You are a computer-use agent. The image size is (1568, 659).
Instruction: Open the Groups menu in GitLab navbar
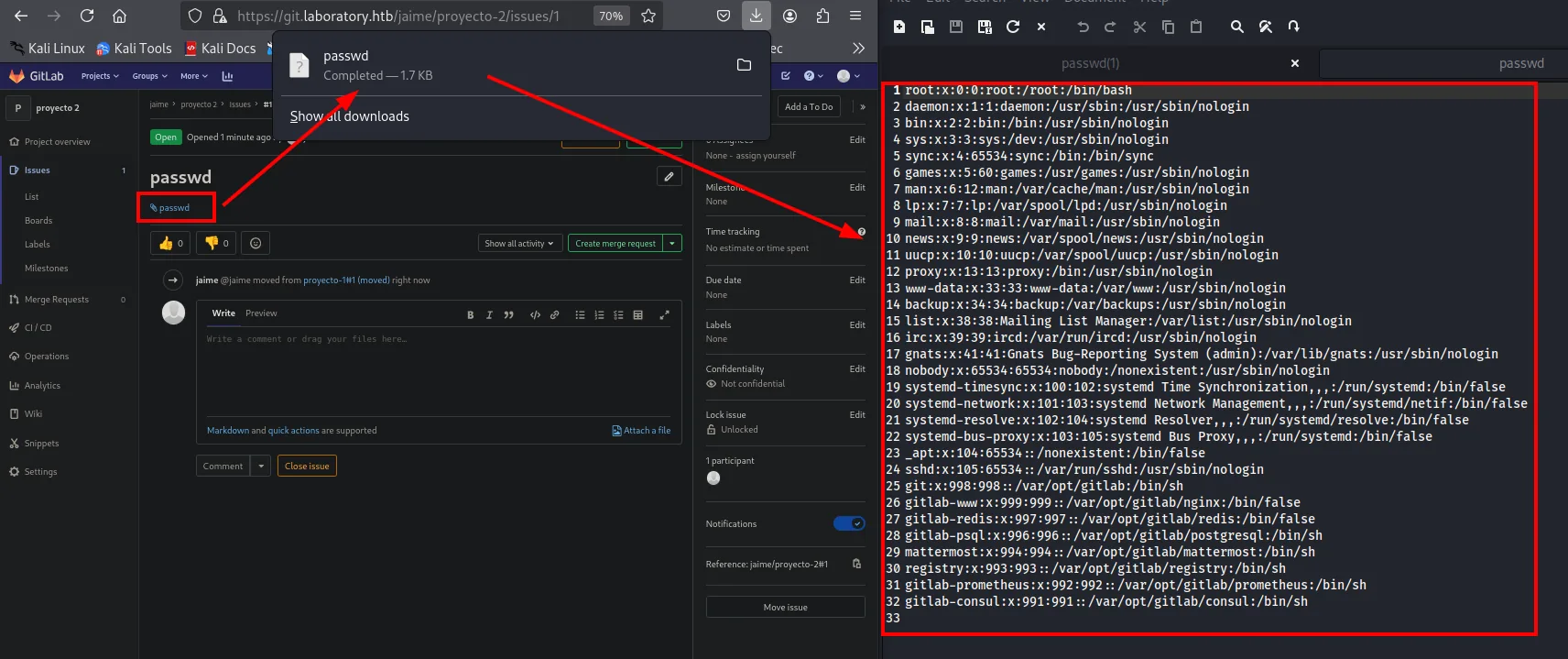[x=149, y=76]
